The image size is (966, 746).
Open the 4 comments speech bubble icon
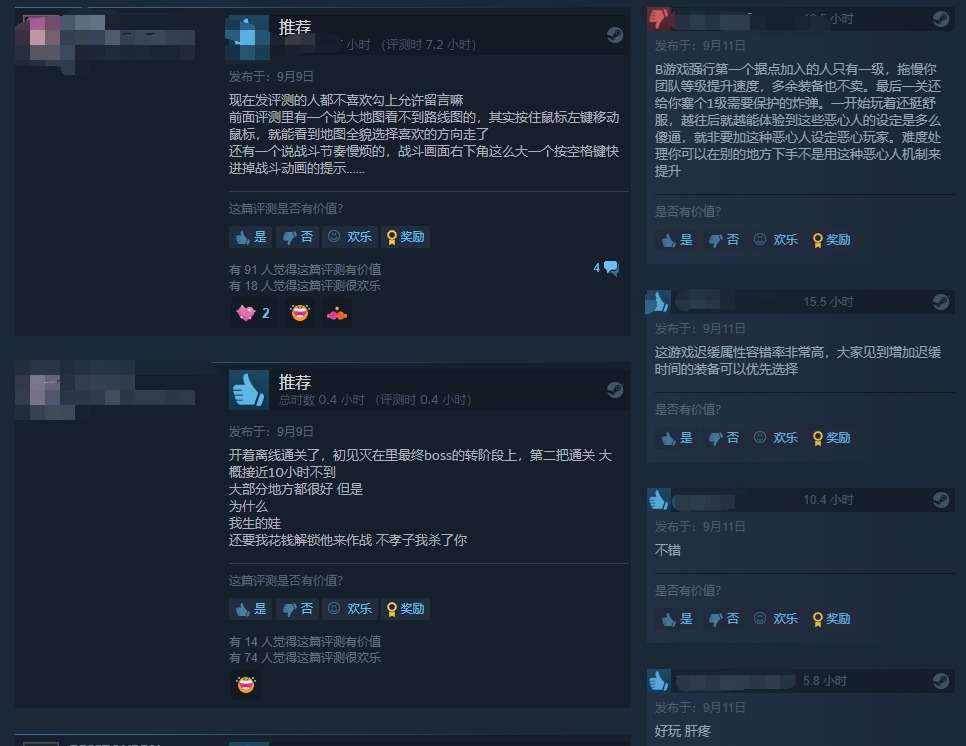click(611, 267)
